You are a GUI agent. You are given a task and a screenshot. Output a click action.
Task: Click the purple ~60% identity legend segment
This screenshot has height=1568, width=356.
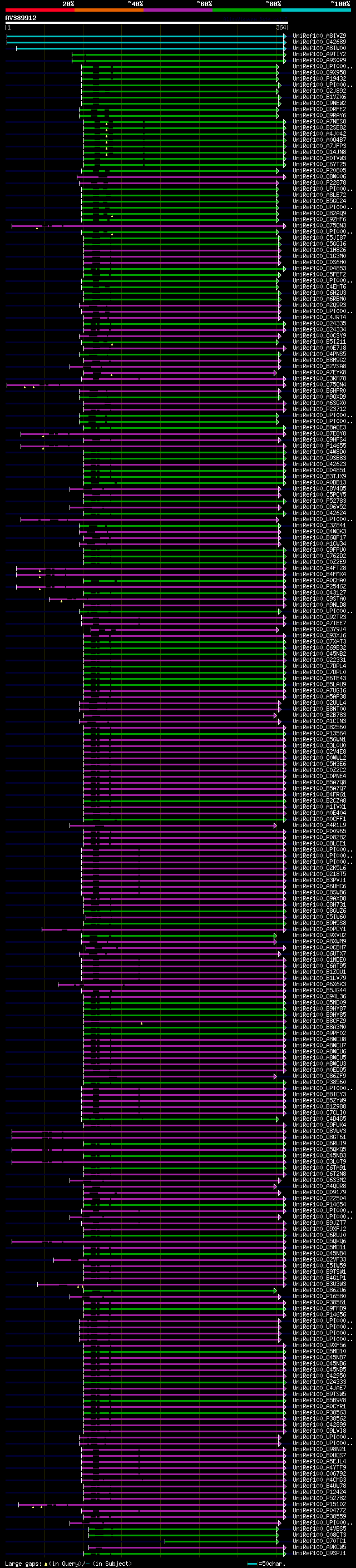179,10
